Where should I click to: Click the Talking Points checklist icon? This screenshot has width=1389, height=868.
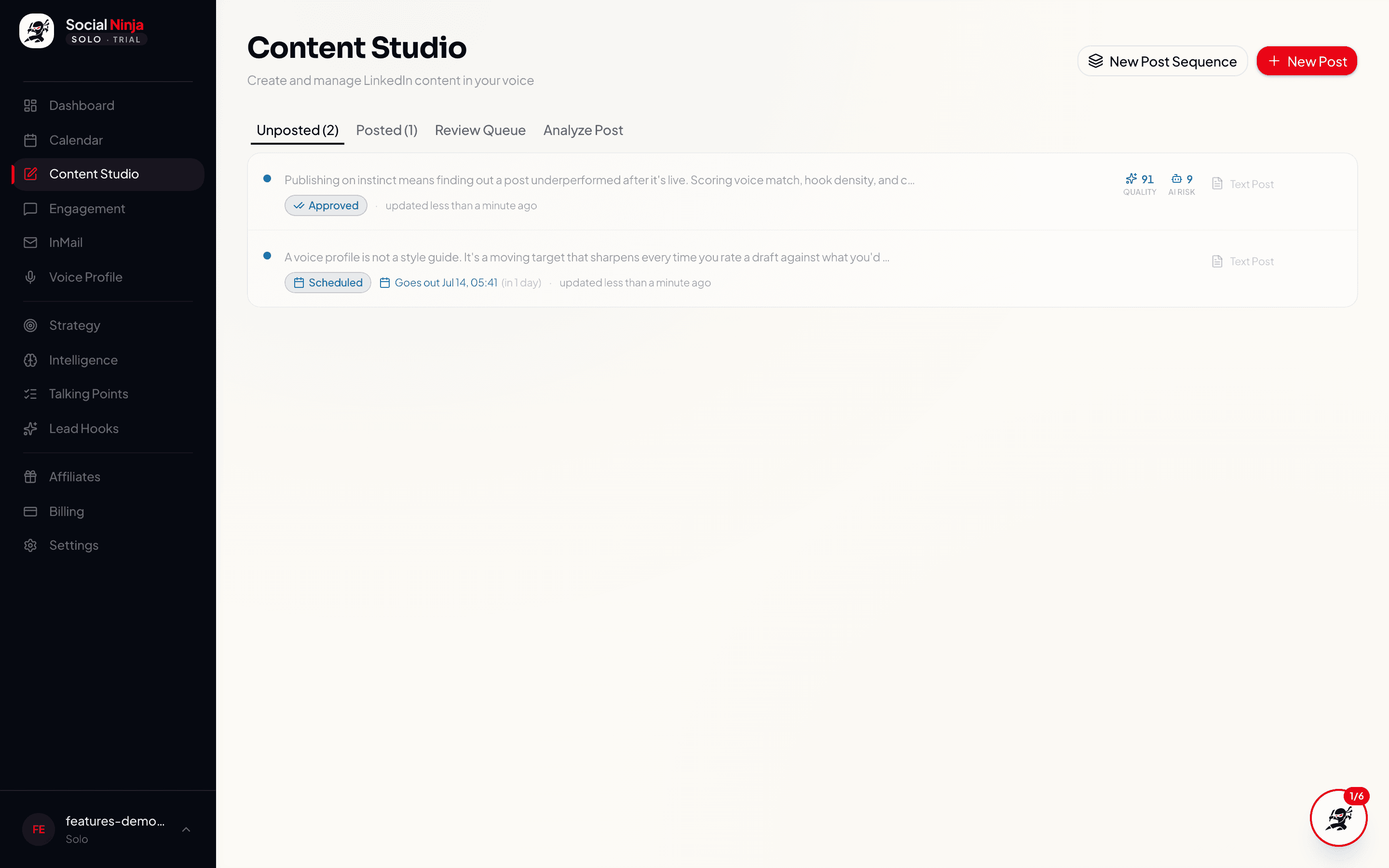tap(30, 394)
